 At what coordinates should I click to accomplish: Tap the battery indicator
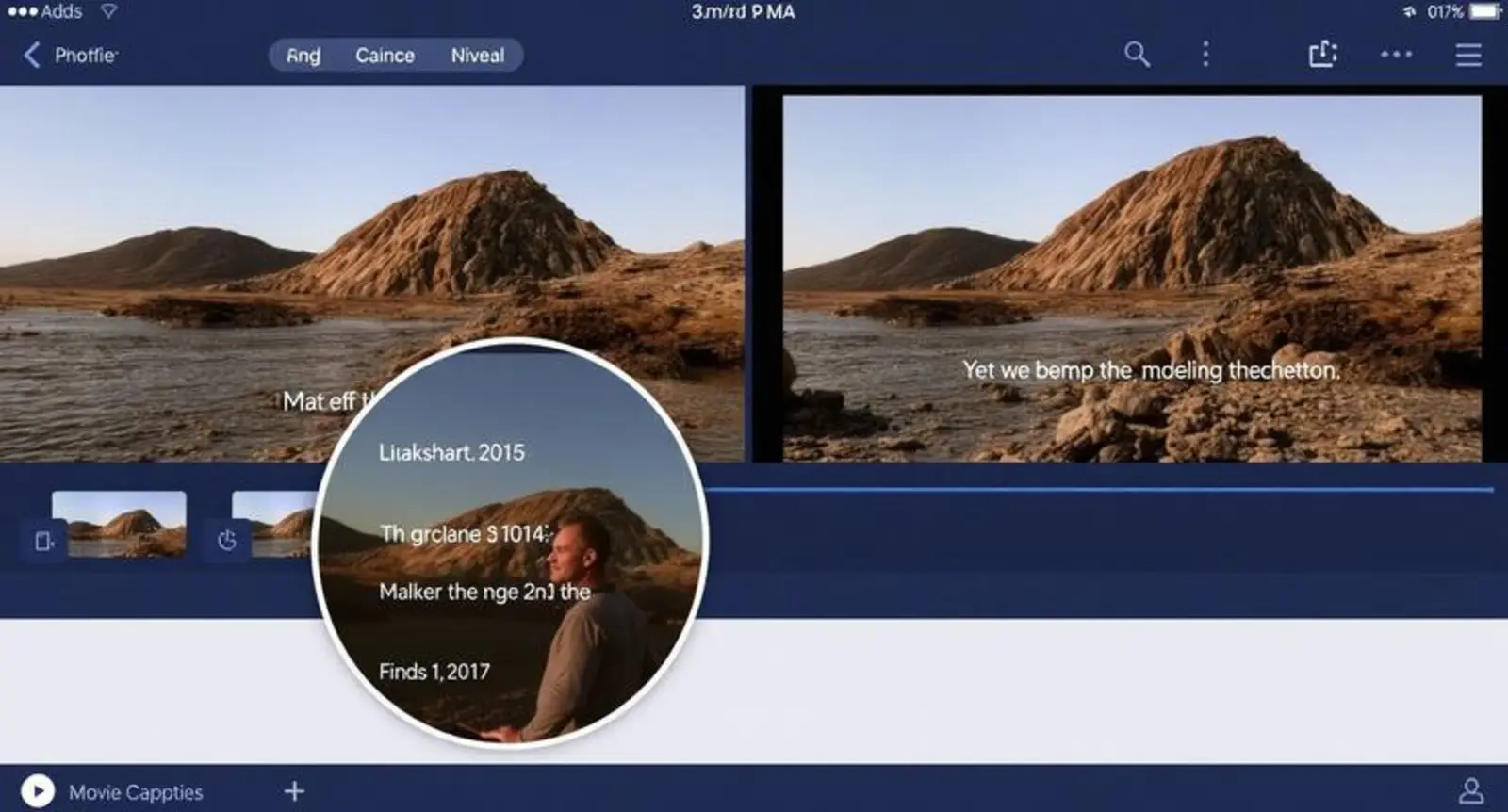(x=1485, y=11)
